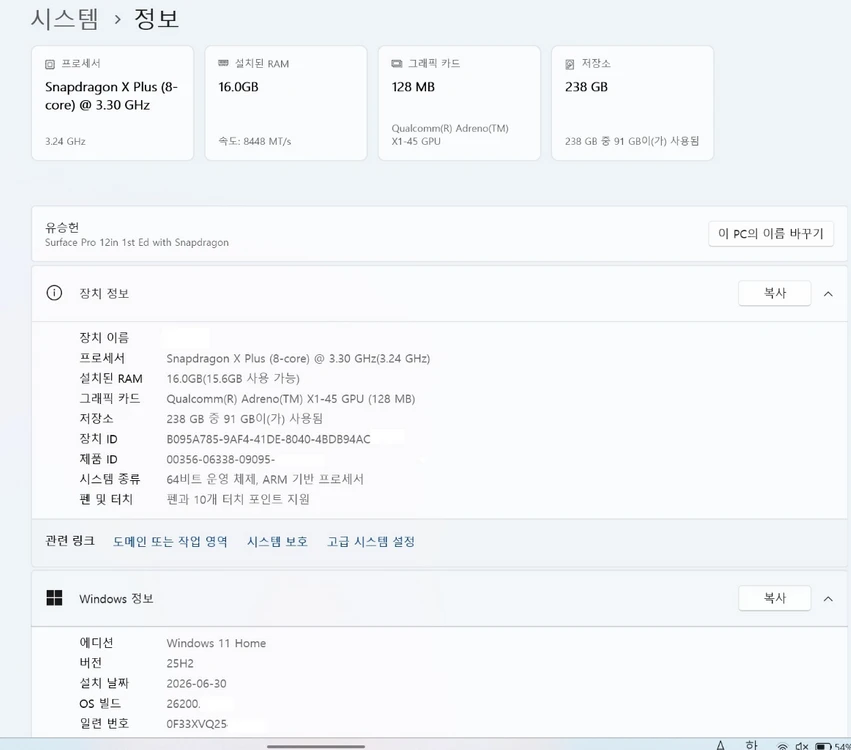This screenshot has height=750, width=851.
Task: Click the processor chip icon in top card
Action: point(49,64)
